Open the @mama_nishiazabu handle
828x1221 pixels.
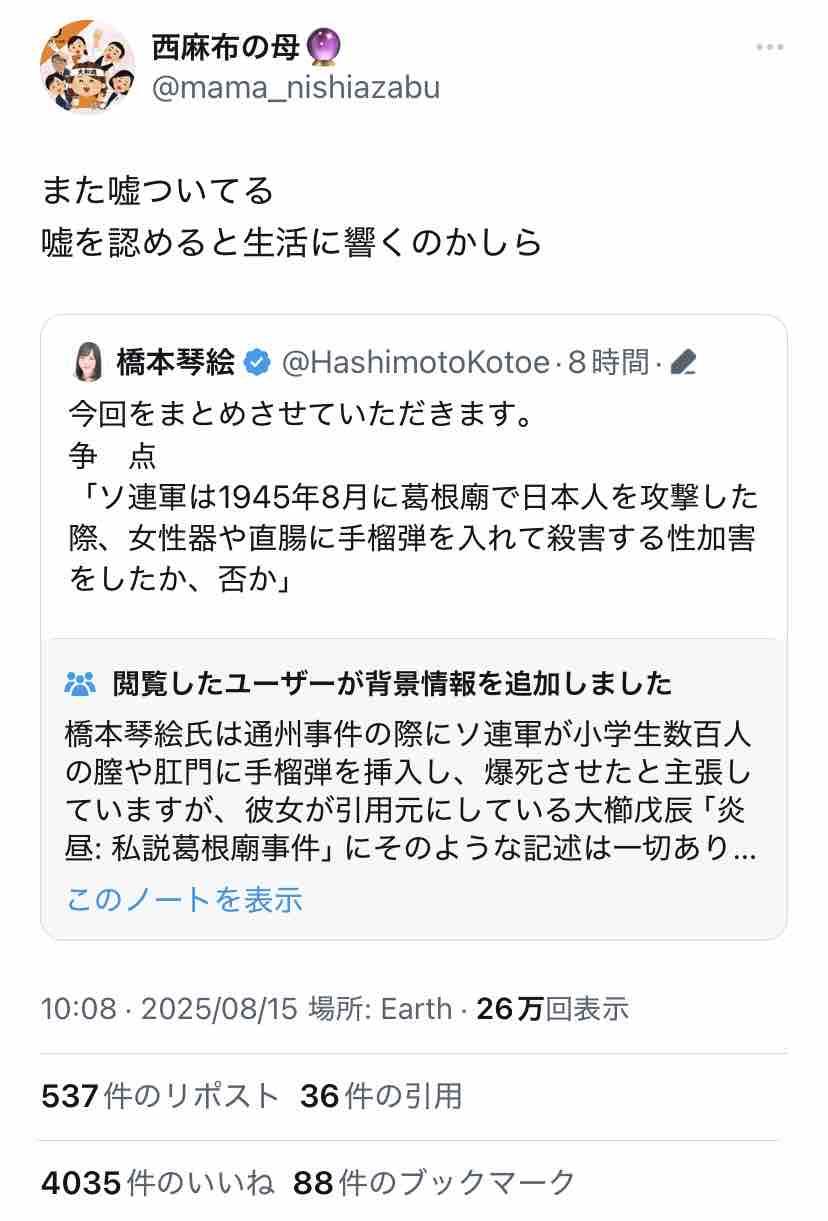(296, 87)
